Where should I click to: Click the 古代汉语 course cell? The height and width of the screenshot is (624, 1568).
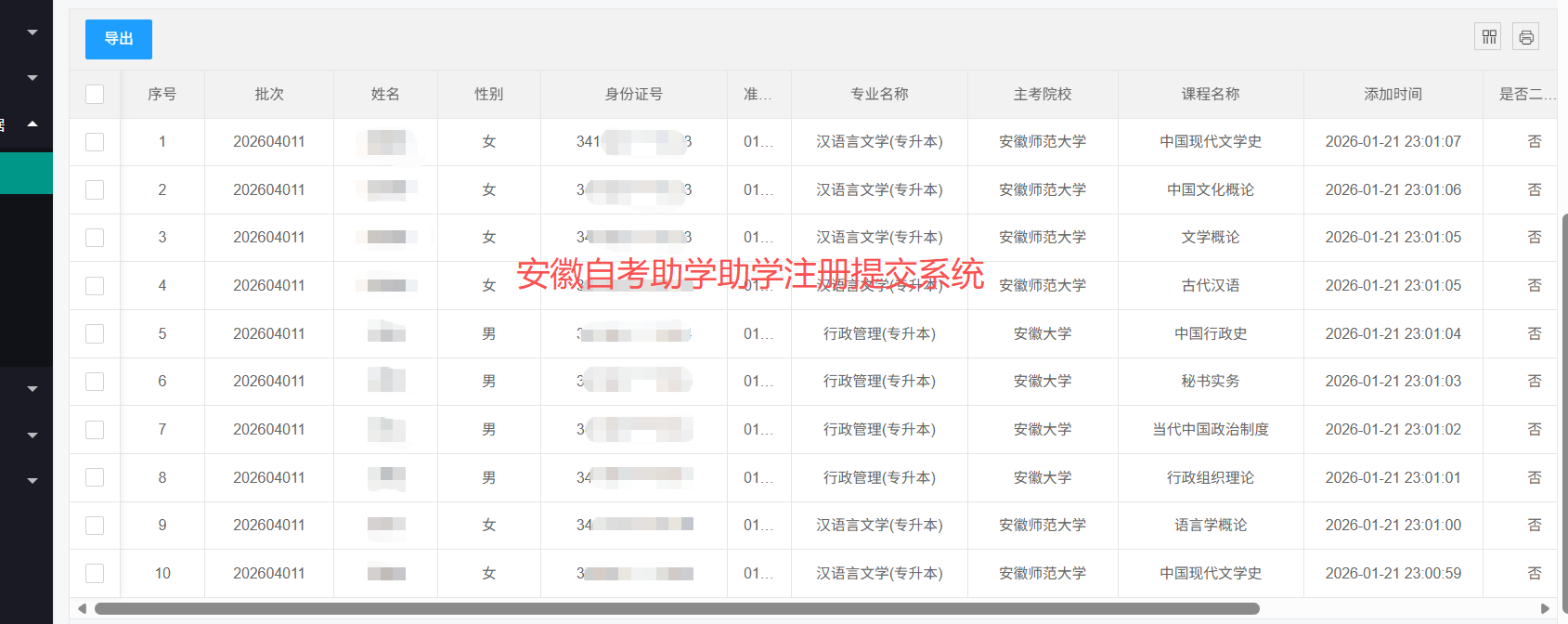coord(1211,286)
